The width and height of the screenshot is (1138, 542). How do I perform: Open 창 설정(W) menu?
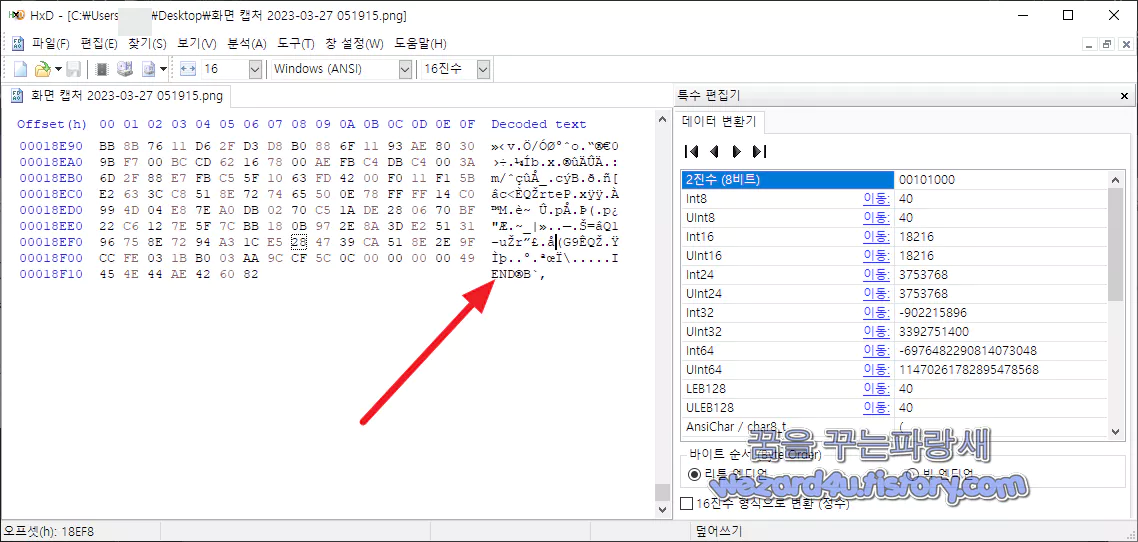tap(354, 44)
